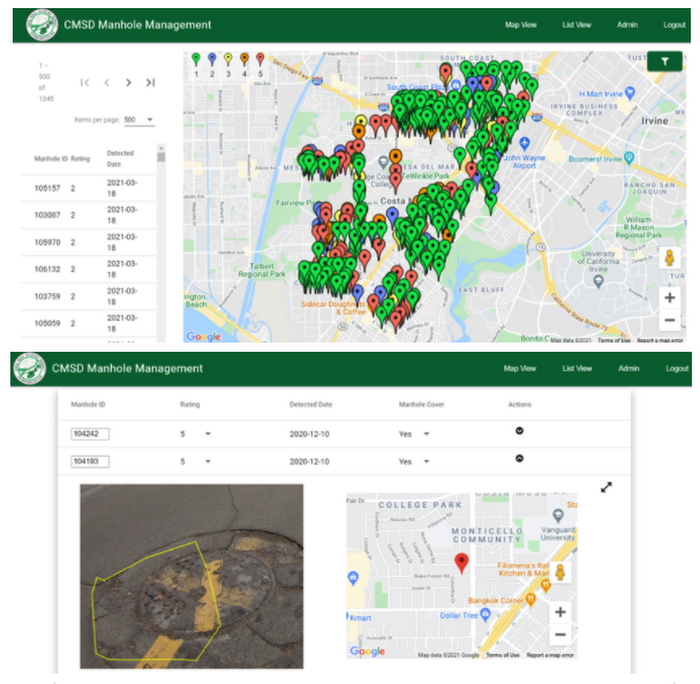
Task: Select manhole row 105970
Action: [89, 242]
